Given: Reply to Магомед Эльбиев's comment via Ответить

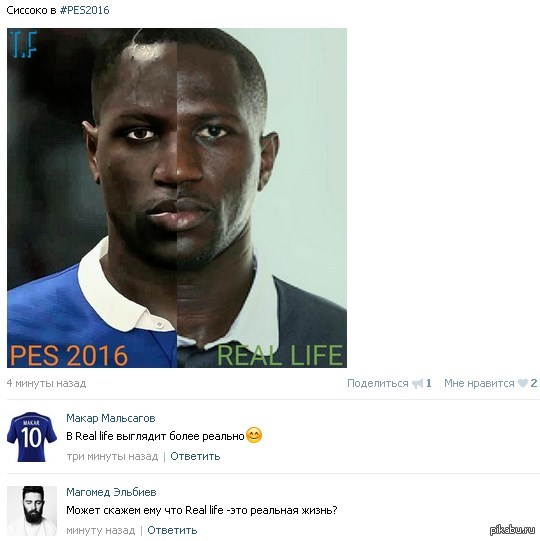Looking at the screenshot, I should click(x=172, y=530).
